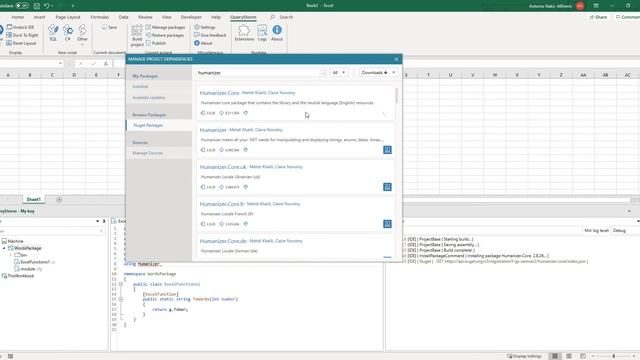Open the Min log level dropdown

(x=624, y=231)
